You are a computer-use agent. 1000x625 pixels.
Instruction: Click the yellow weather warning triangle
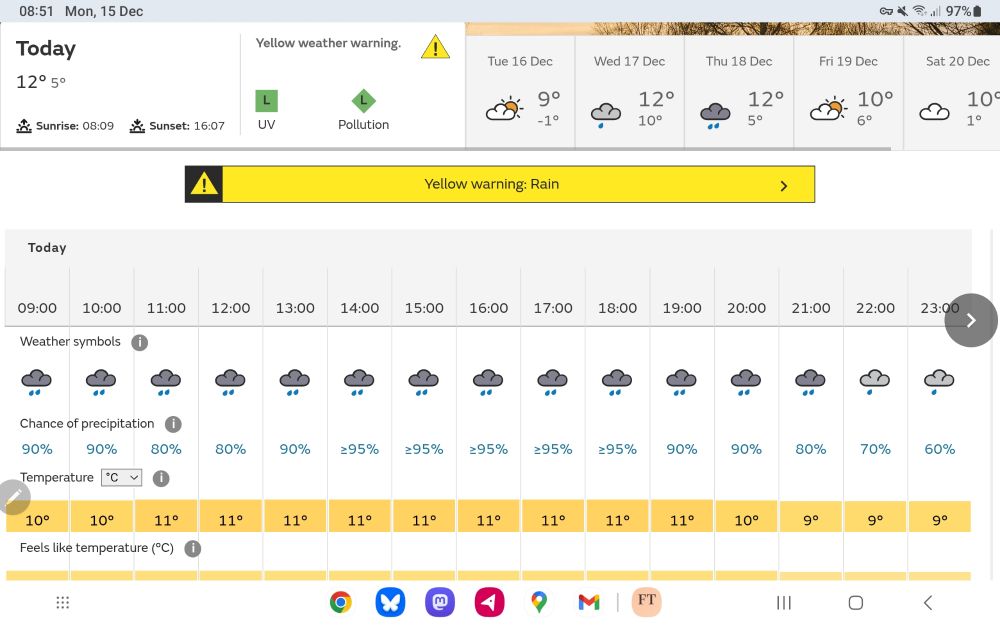(435, 46)
